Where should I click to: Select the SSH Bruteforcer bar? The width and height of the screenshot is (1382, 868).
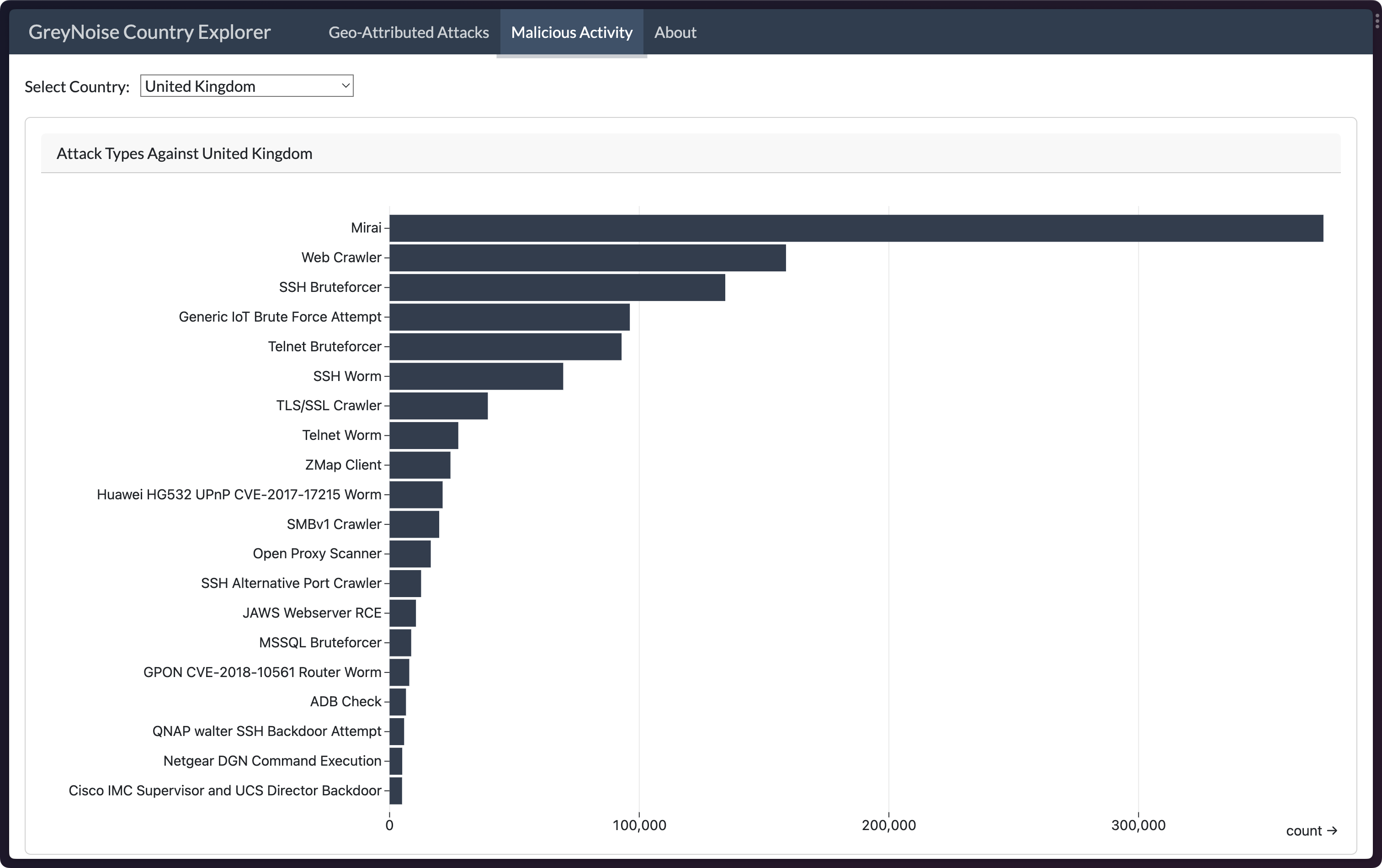point(557,287)
